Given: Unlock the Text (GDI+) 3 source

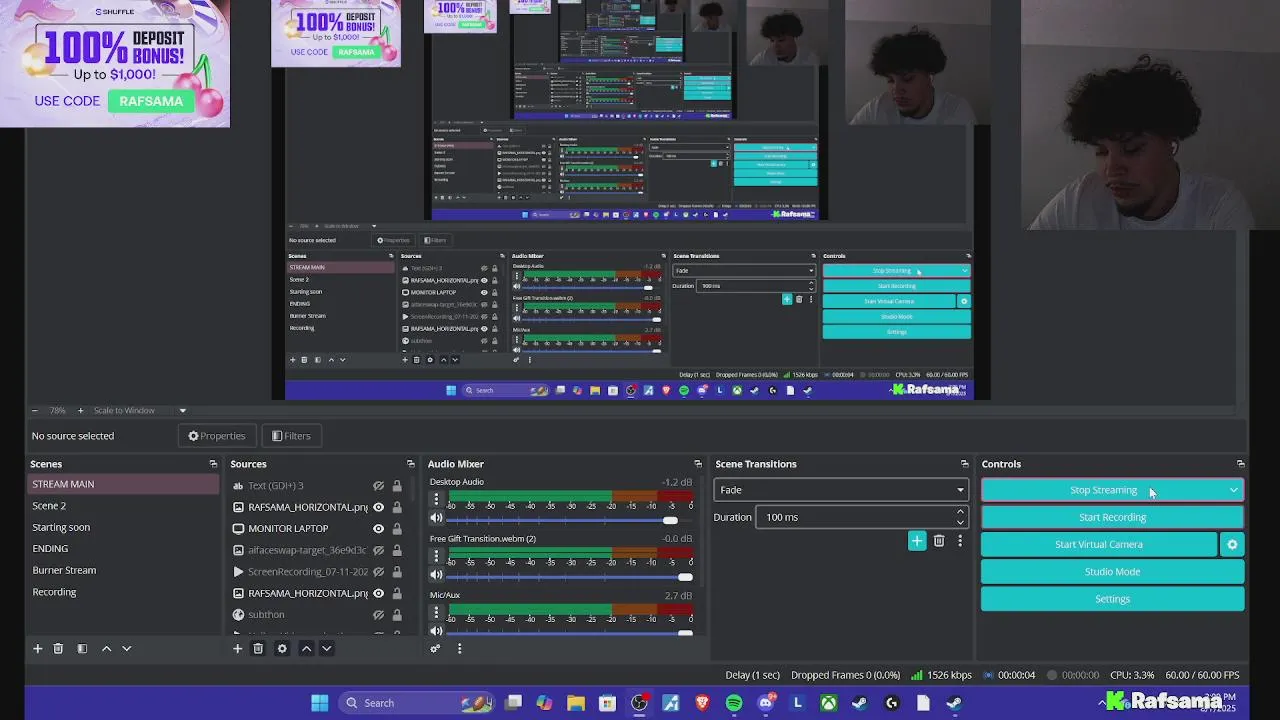Looking at the screenshot, I should (397, 486).
